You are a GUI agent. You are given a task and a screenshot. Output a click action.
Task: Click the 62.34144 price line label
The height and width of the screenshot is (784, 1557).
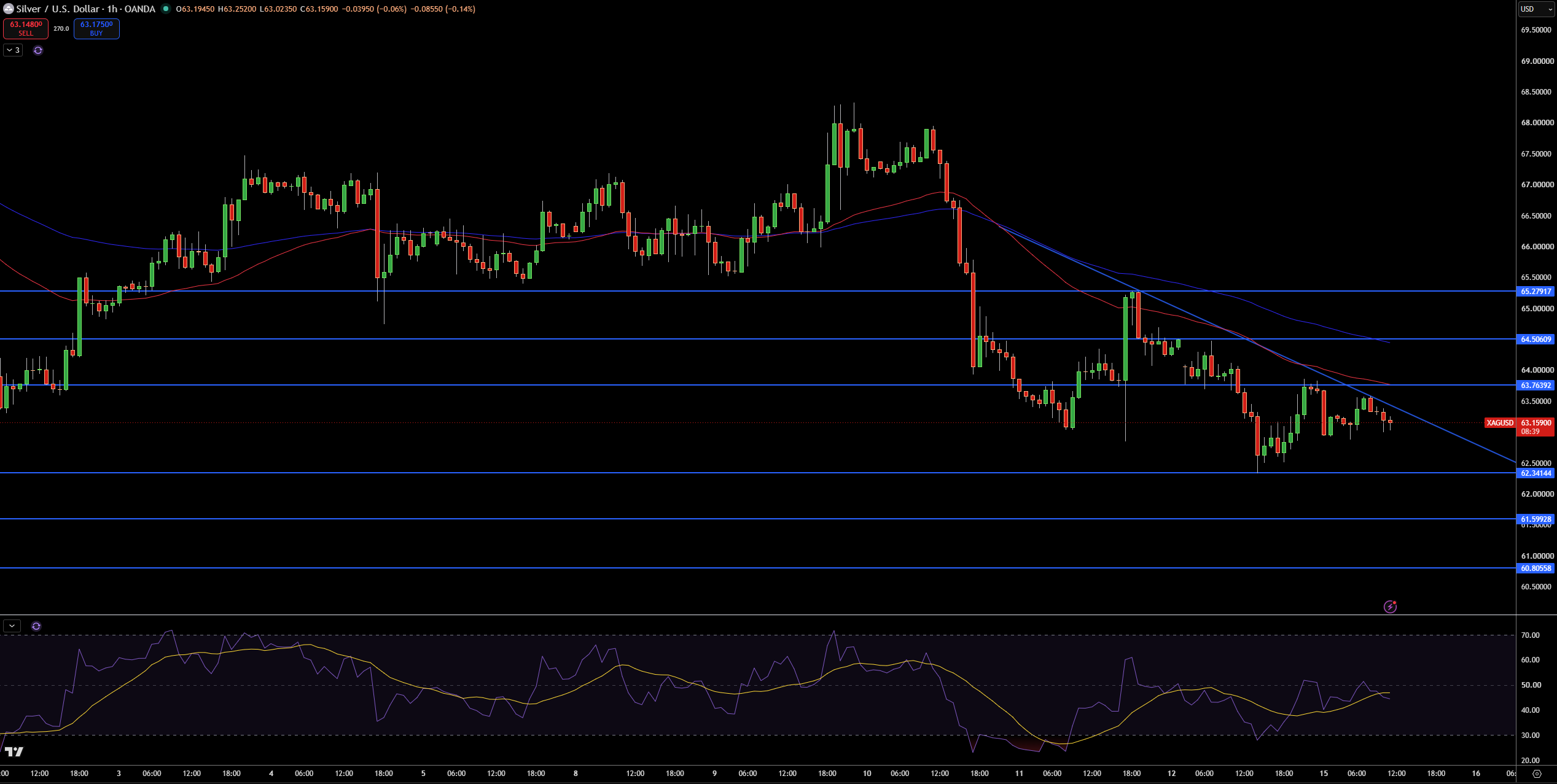tap(1536, 473)
